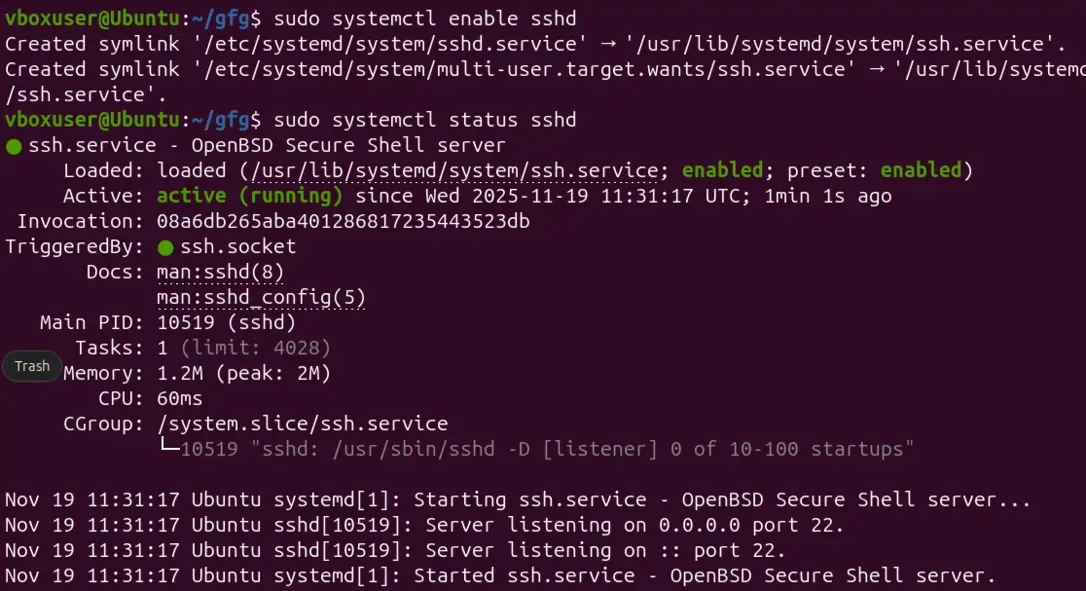Open the man:sshd_config(5) docs link
The height and width of the screenshot is (591, 1086).
[x=261, y=297]
